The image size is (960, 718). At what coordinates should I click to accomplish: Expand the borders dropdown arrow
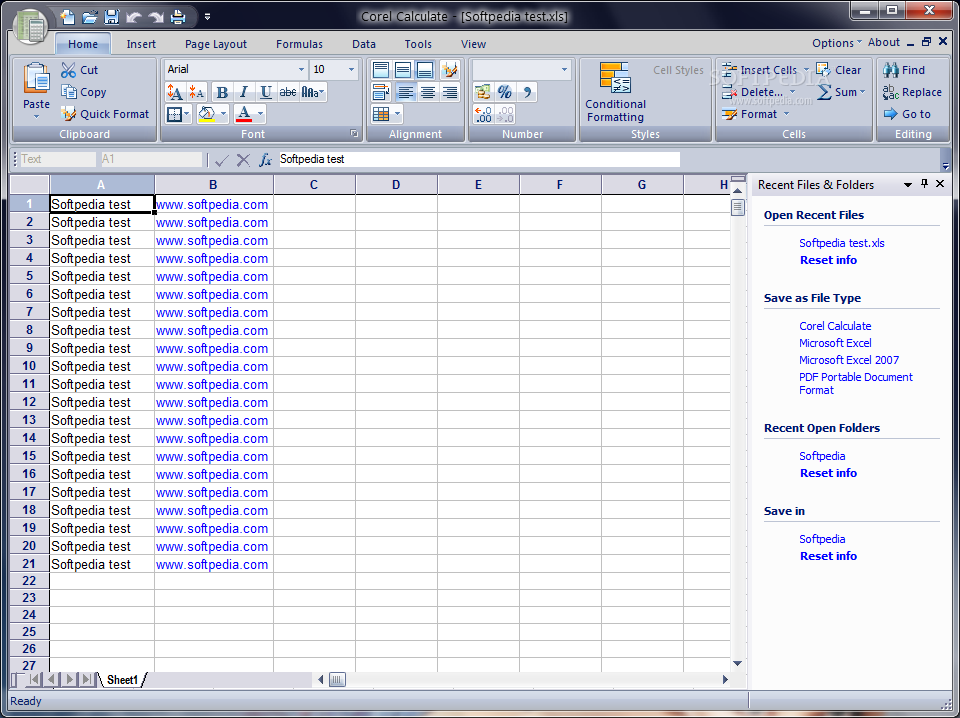[186, 114]
